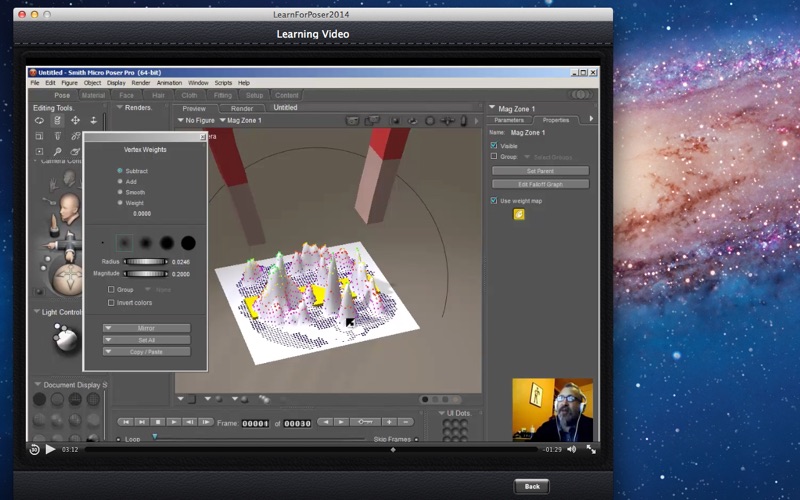Expand the Mirror dropdown button
The image size is (800, 500).
[x=146, y=328]
